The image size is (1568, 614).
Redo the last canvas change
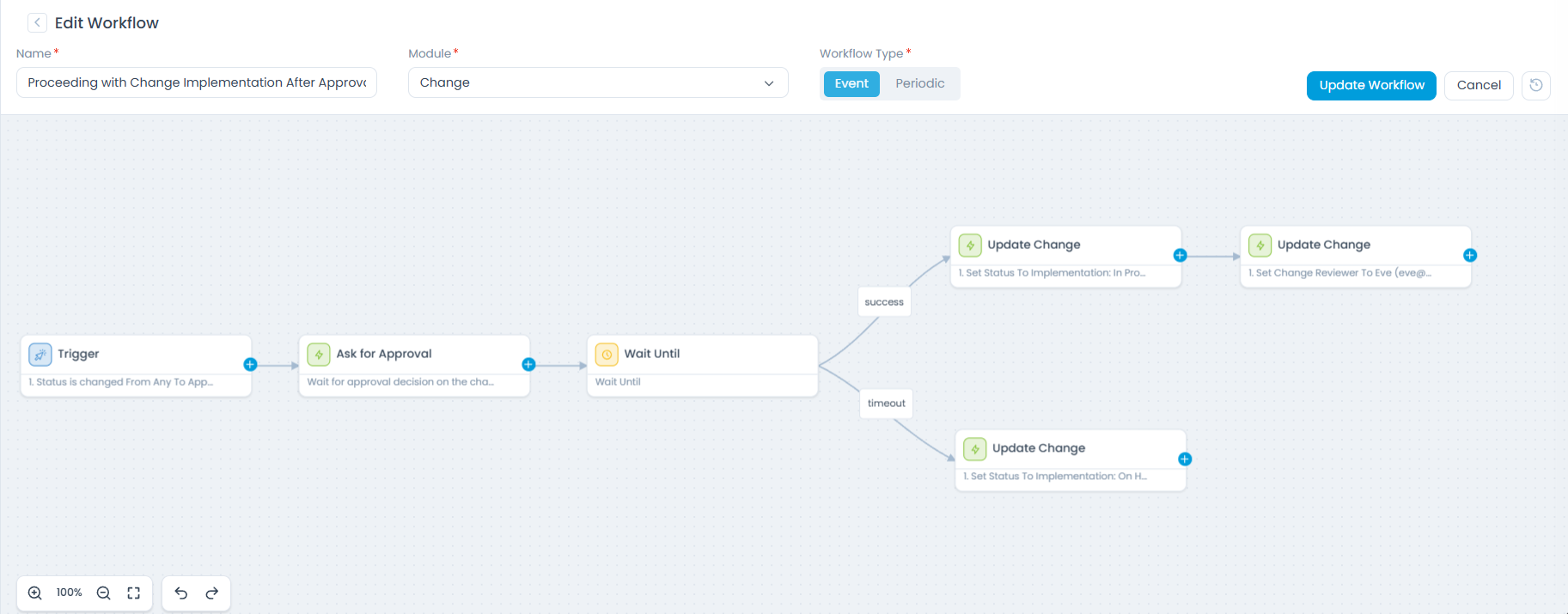click(212, 593)
